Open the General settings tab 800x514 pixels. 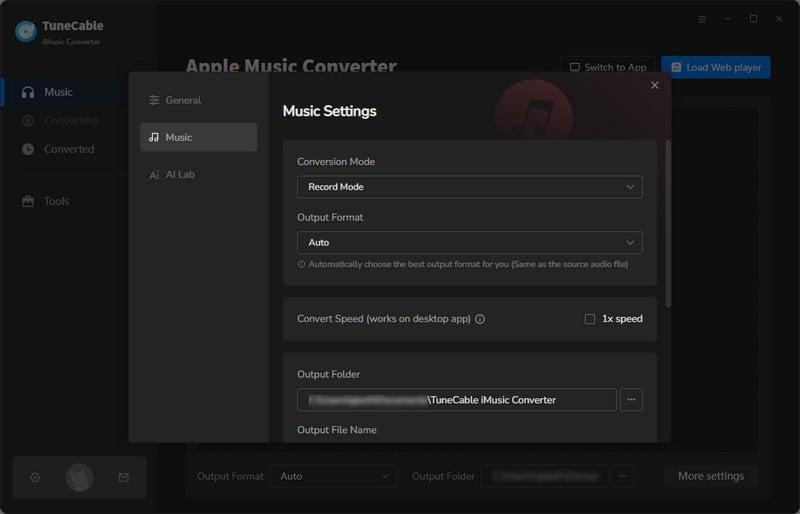[x=198, y=100]
